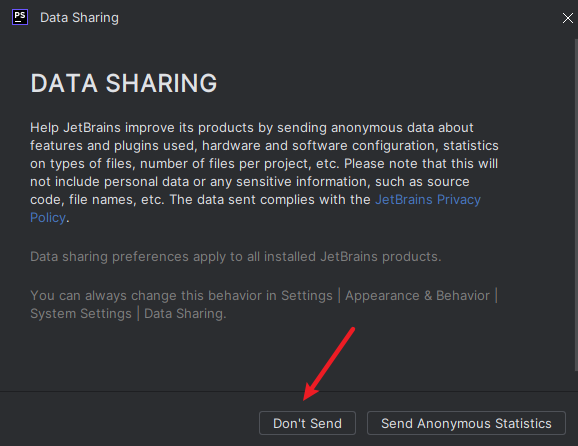Screen dimensions: 578x446
Task: Click the DATA SHARING heading
Action: (x=124, y=83)
